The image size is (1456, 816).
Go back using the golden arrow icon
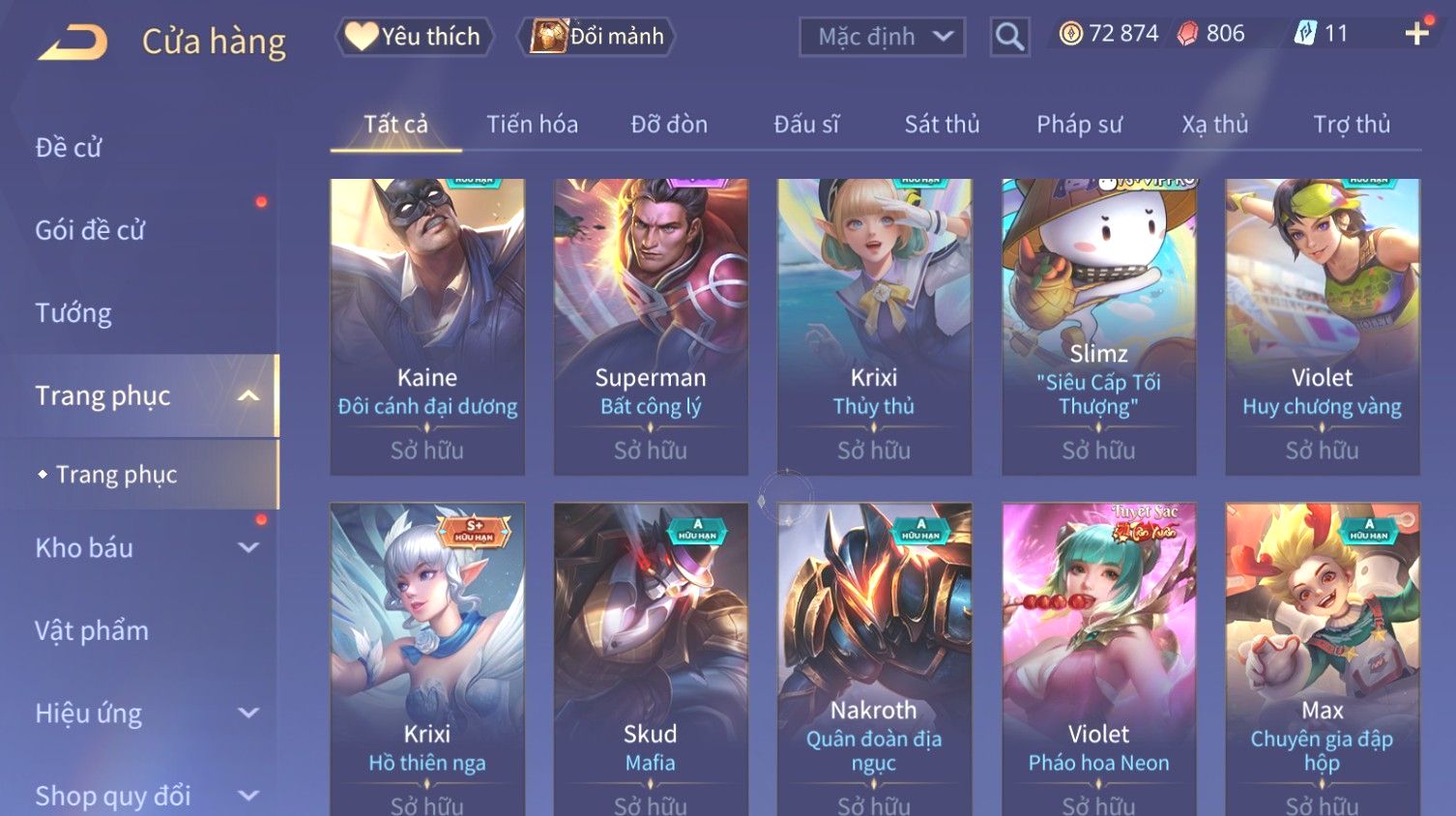(x=73, y=42)
